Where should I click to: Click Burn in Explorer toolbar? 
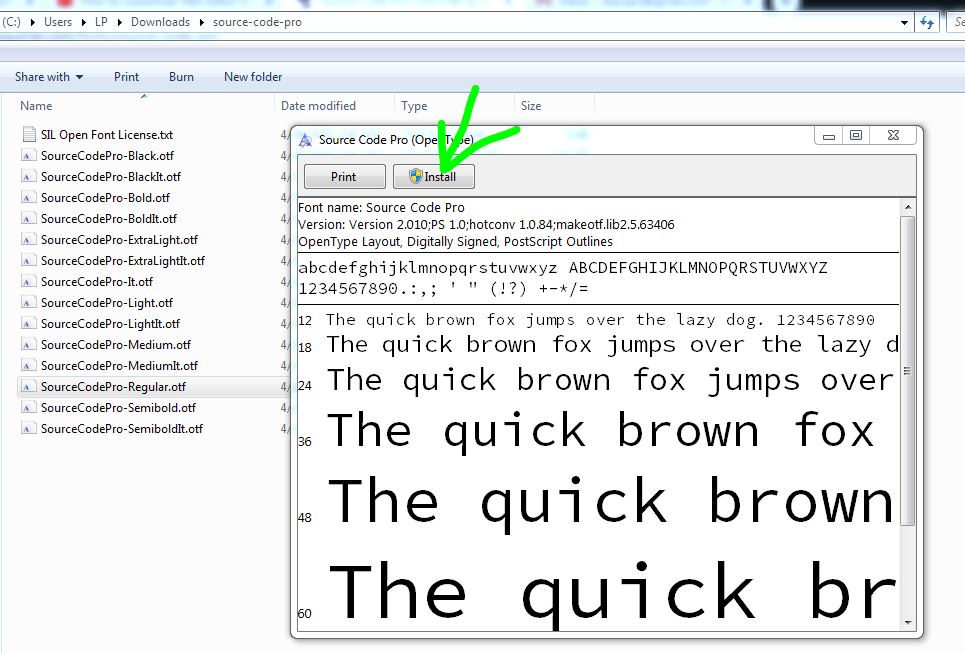pyautogui.click(x=181, y=77)
